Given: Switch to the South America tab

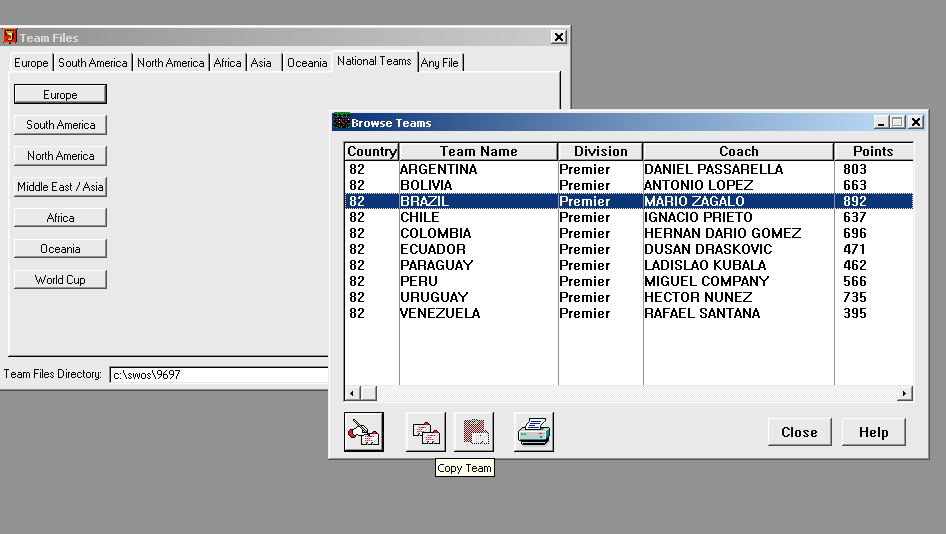Looking at the screenshot, I should 92,63.
